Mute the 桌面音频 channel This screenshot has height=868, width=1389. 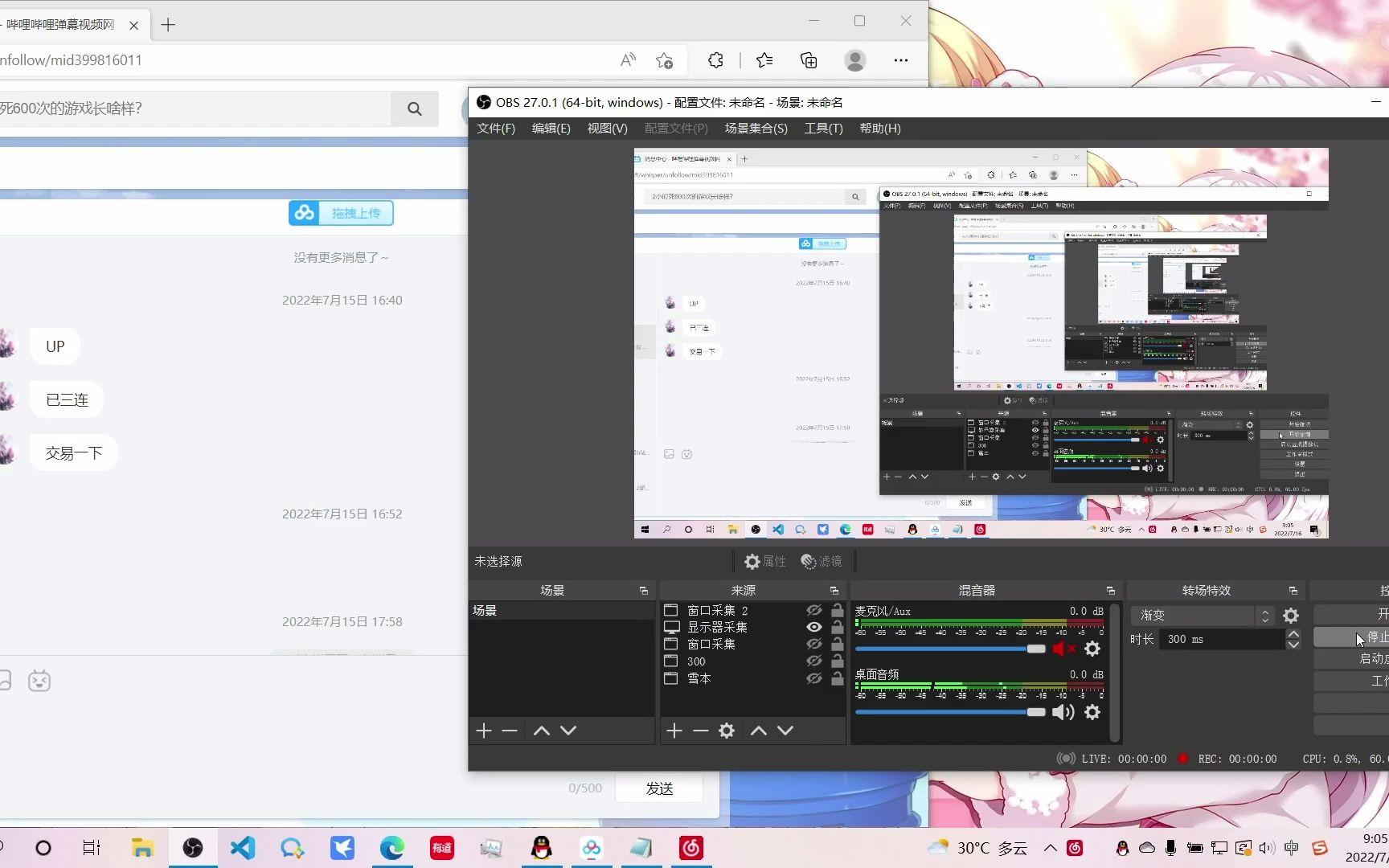(x=1063, y=712)
